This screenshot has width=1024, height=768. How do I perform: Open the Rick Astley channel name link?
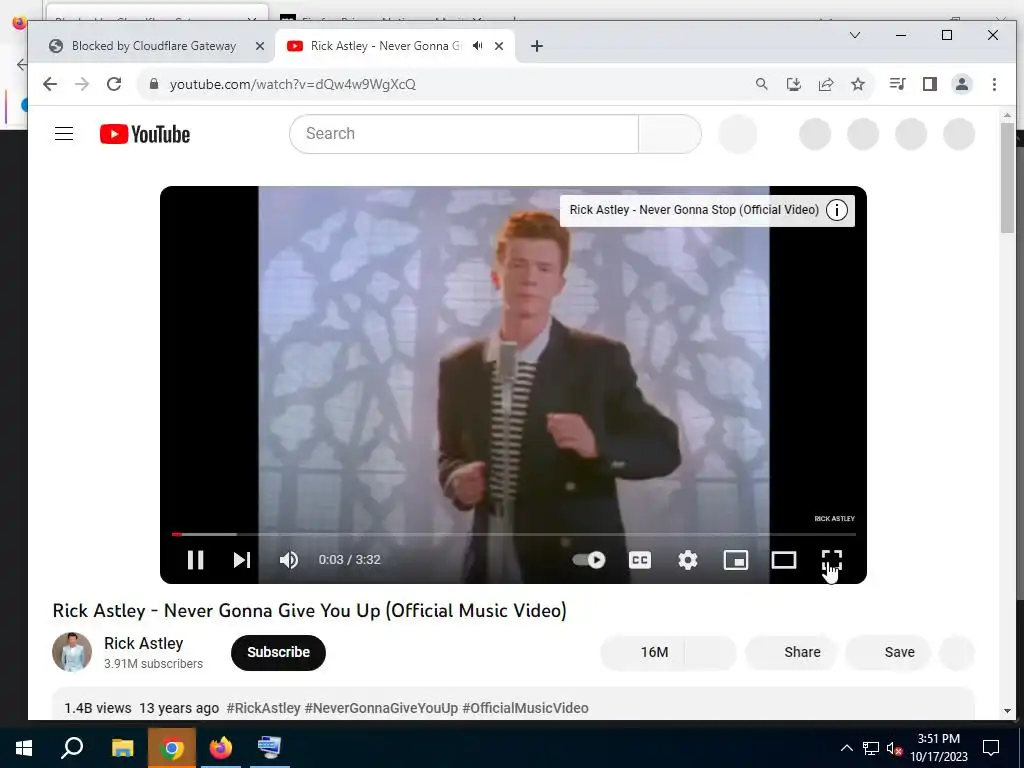coord(144,643)
